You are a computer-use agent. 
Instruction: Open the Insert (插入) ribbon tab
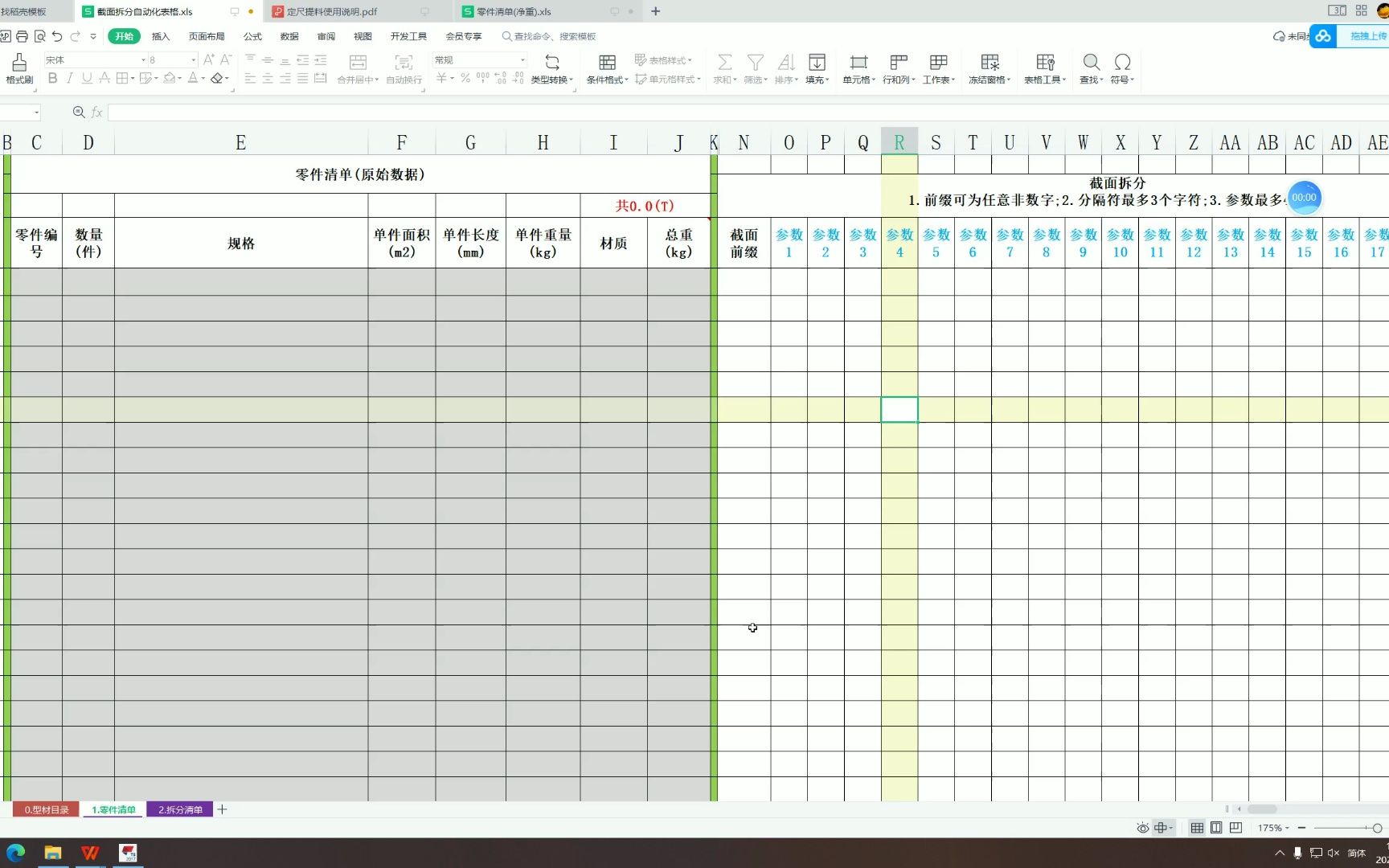[161, 36]
